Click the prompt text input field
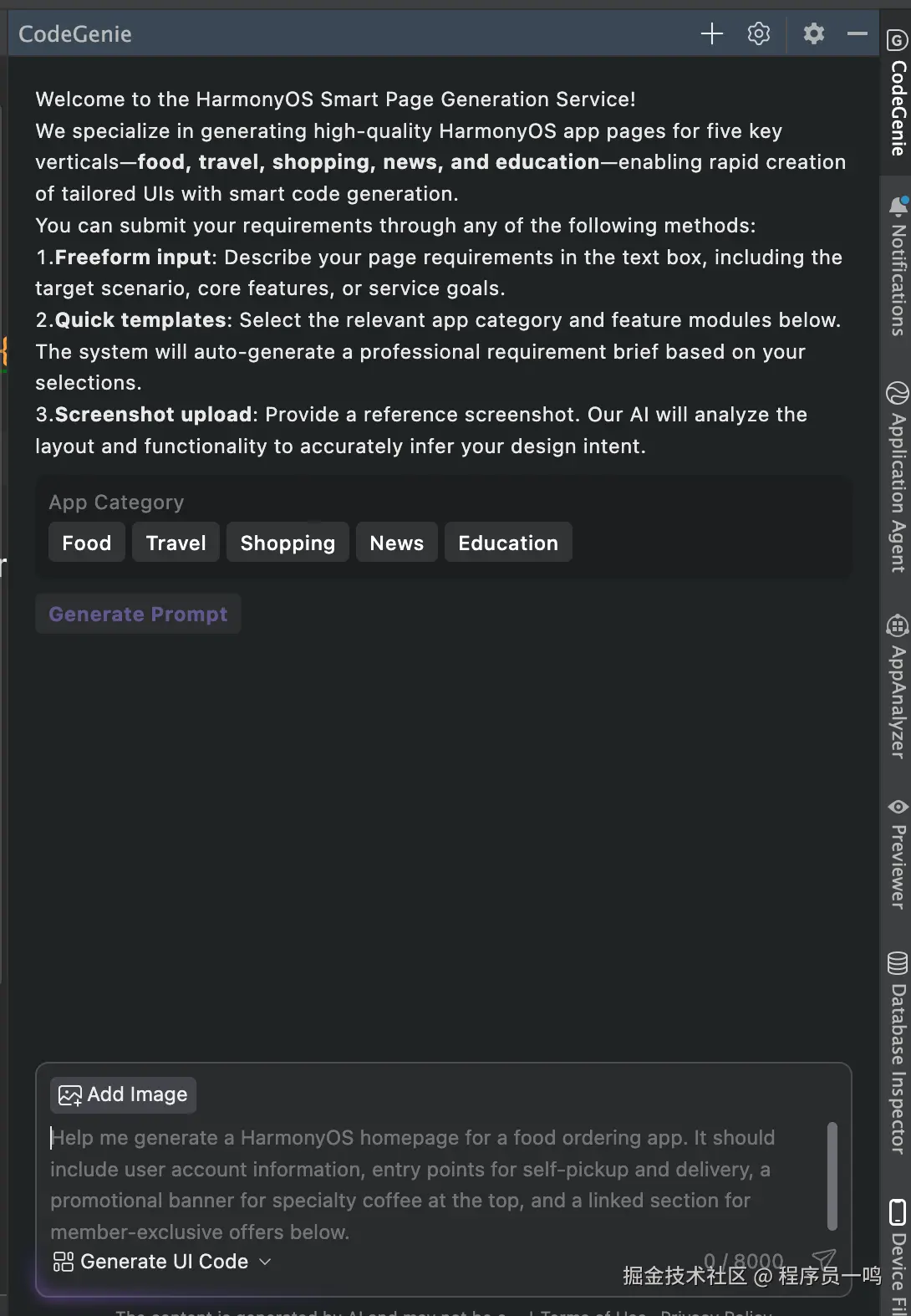Screen dimensions: 911x1316 418,1184
